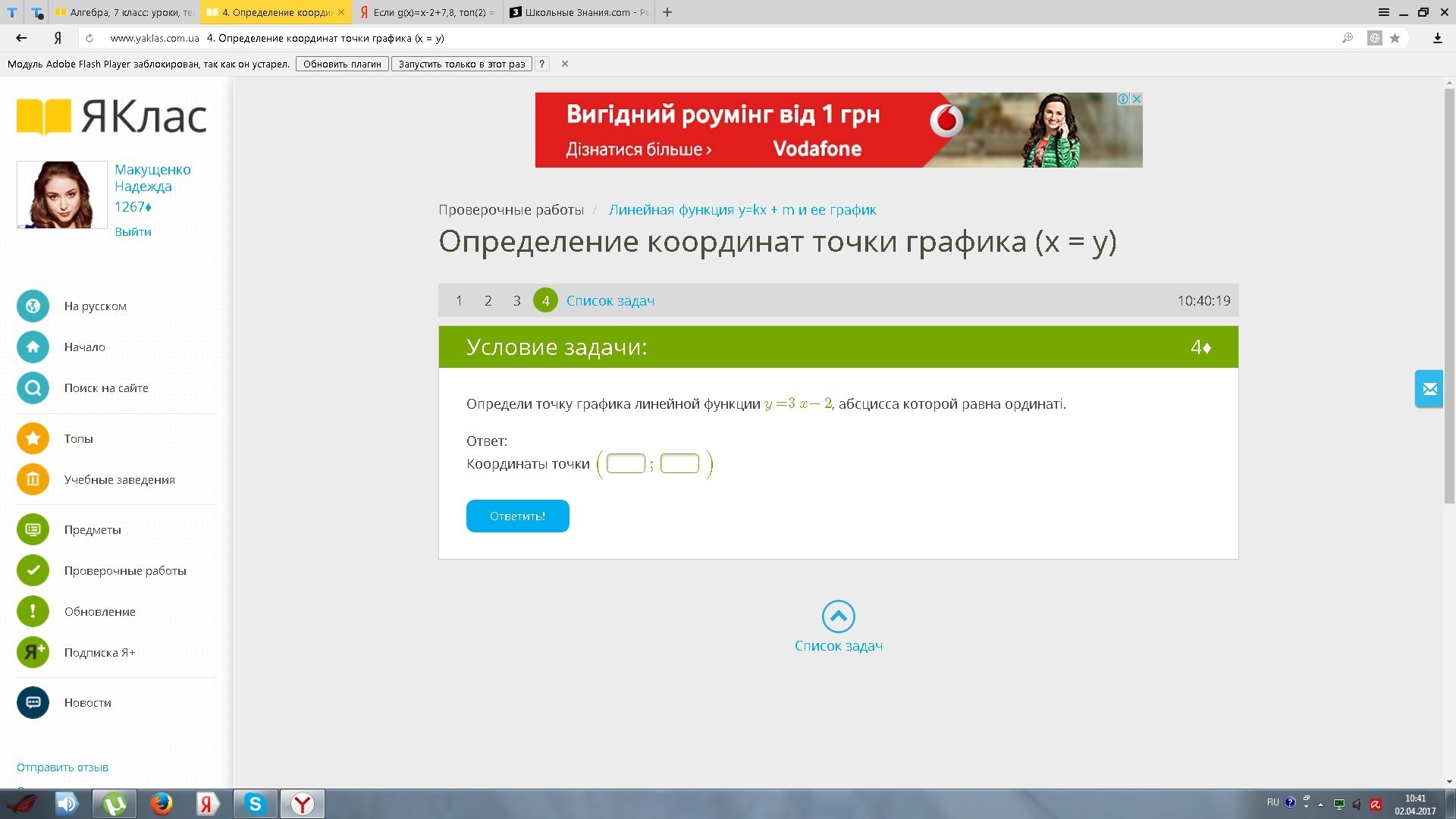Click the second coordinate input field

click(679, 463)
